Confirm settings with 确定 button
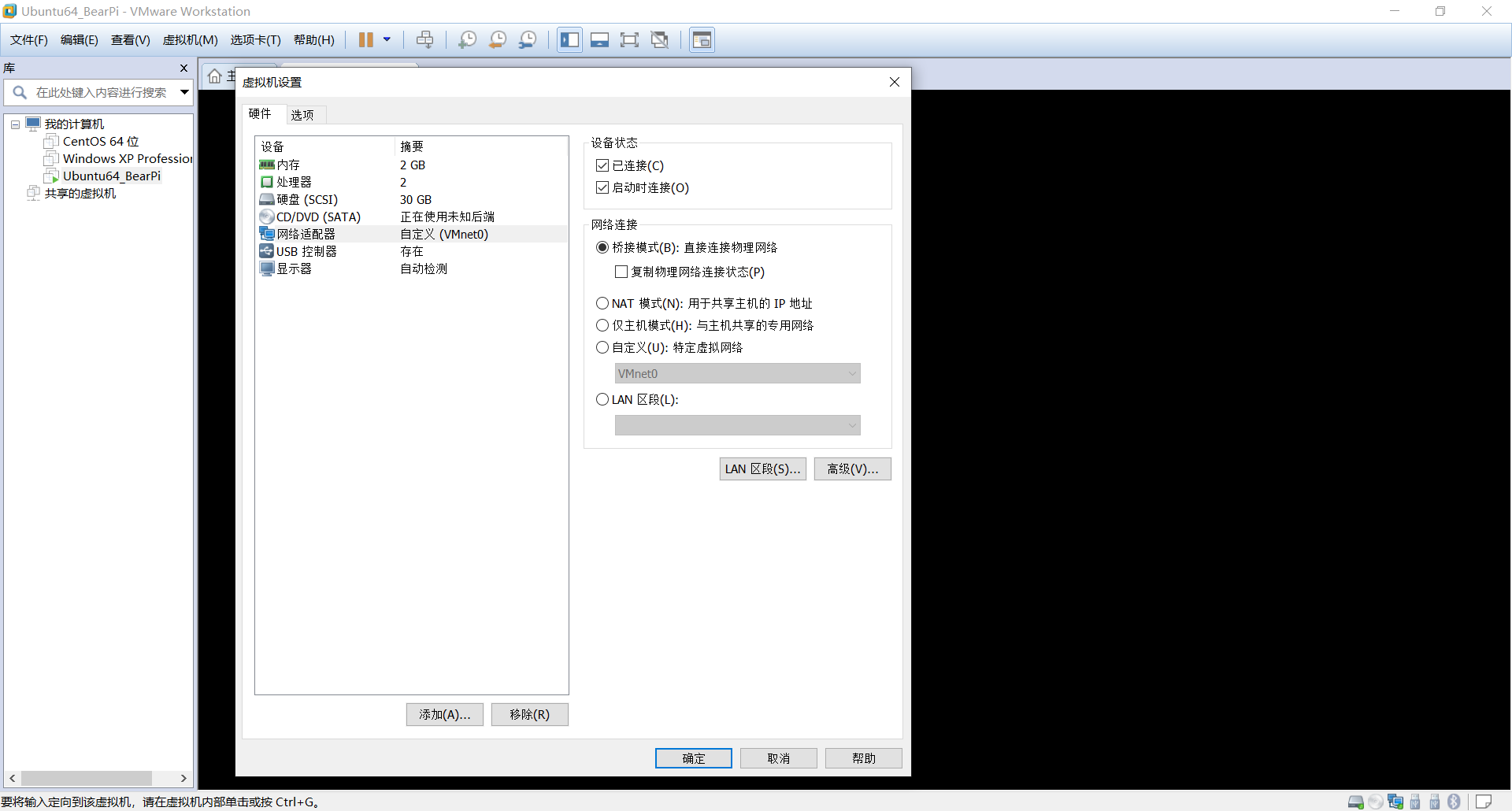 pos(694,758)
